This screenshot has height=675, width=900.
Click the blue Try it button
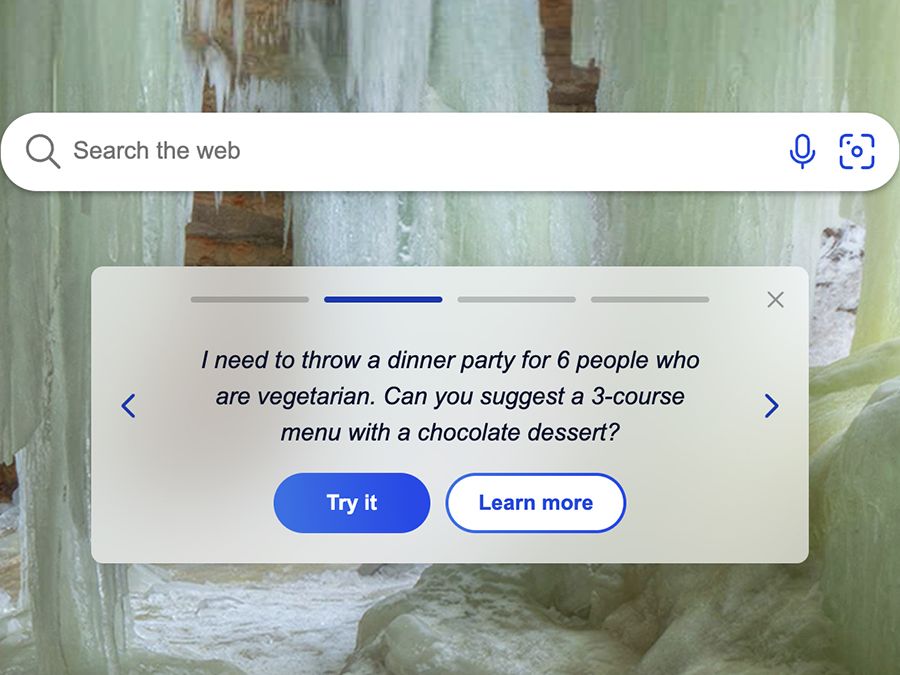[x=352, y=503]
